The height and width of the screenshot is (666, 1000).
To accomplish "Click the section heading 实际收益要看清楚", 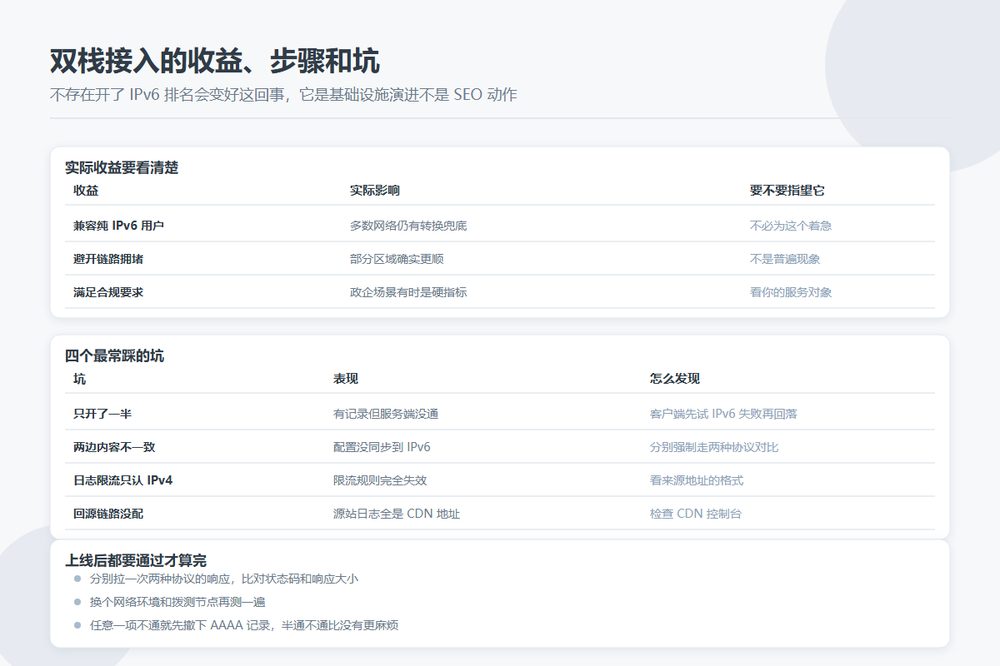I will click(x=122, y=168).
